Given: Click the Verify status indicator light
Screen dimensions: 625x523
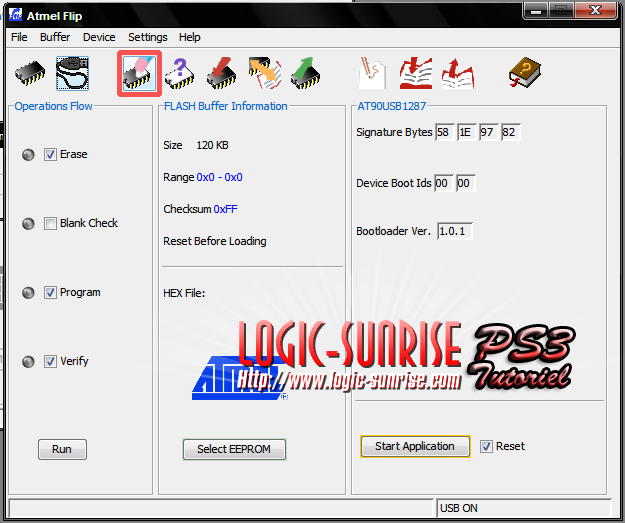Looking at the screenshot, I should click(28, 362).
